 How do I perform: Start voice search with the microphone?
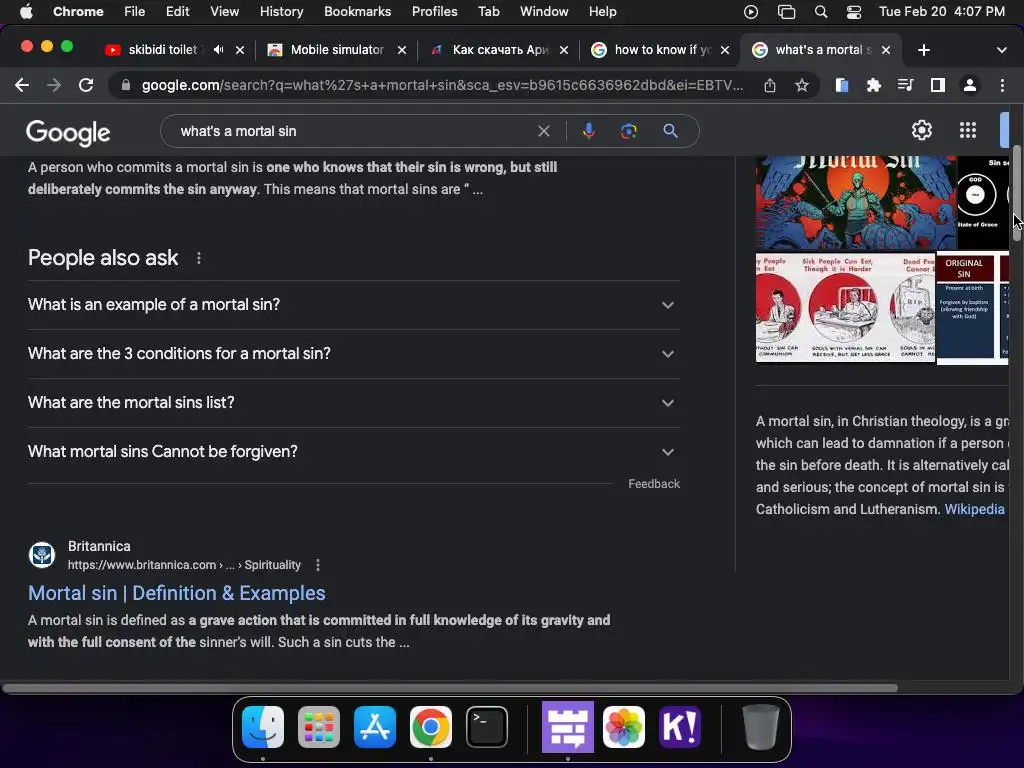coord(588,131)
